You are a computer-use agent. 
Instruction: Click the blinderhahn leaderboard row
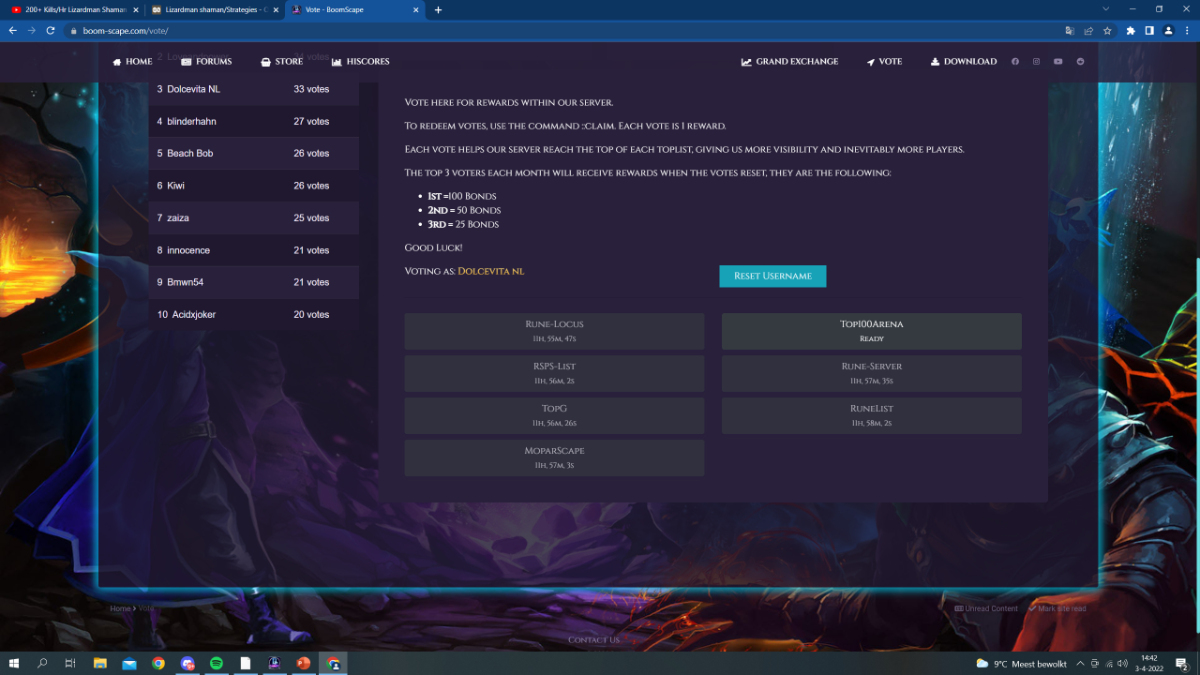click(254, 121)
